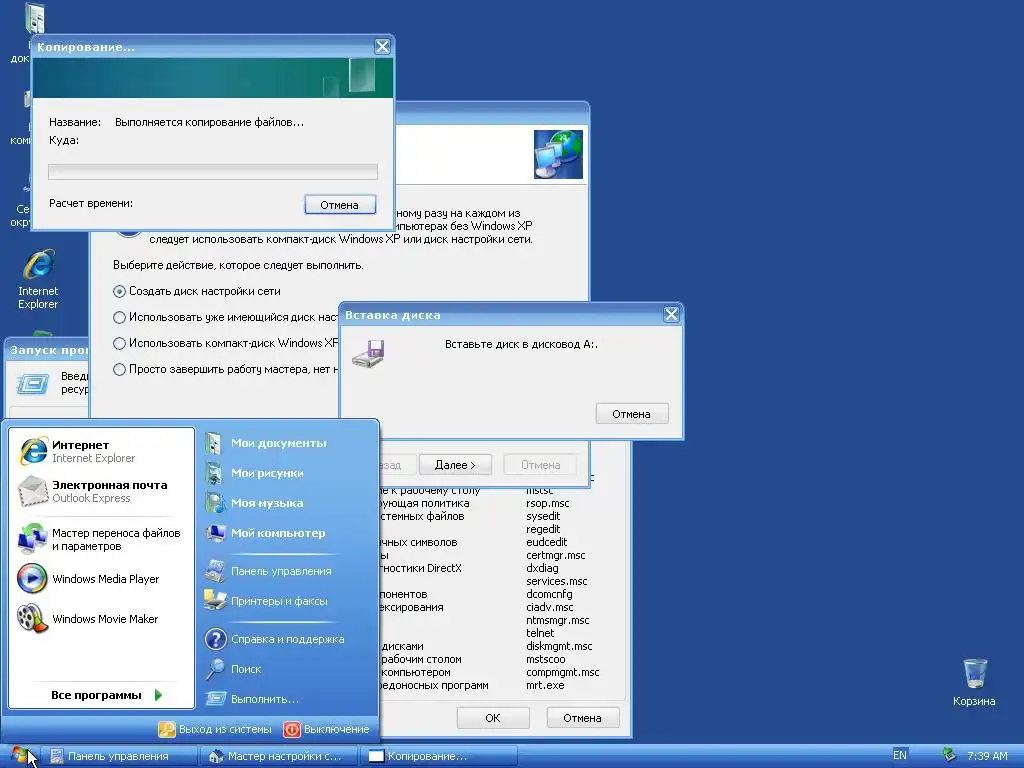1024x768 pixels.
Task: Click diskmgmt.msc entry in list
Action: 559,647
